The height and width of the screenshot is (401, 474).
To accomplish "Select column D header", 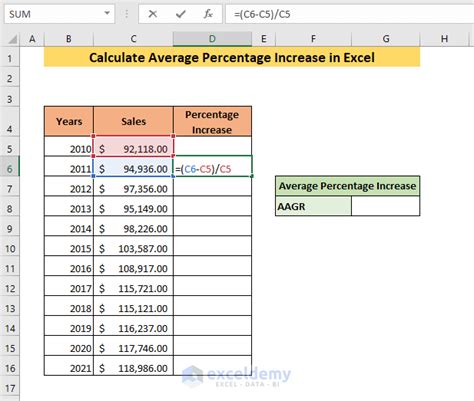I will (212, 39).
